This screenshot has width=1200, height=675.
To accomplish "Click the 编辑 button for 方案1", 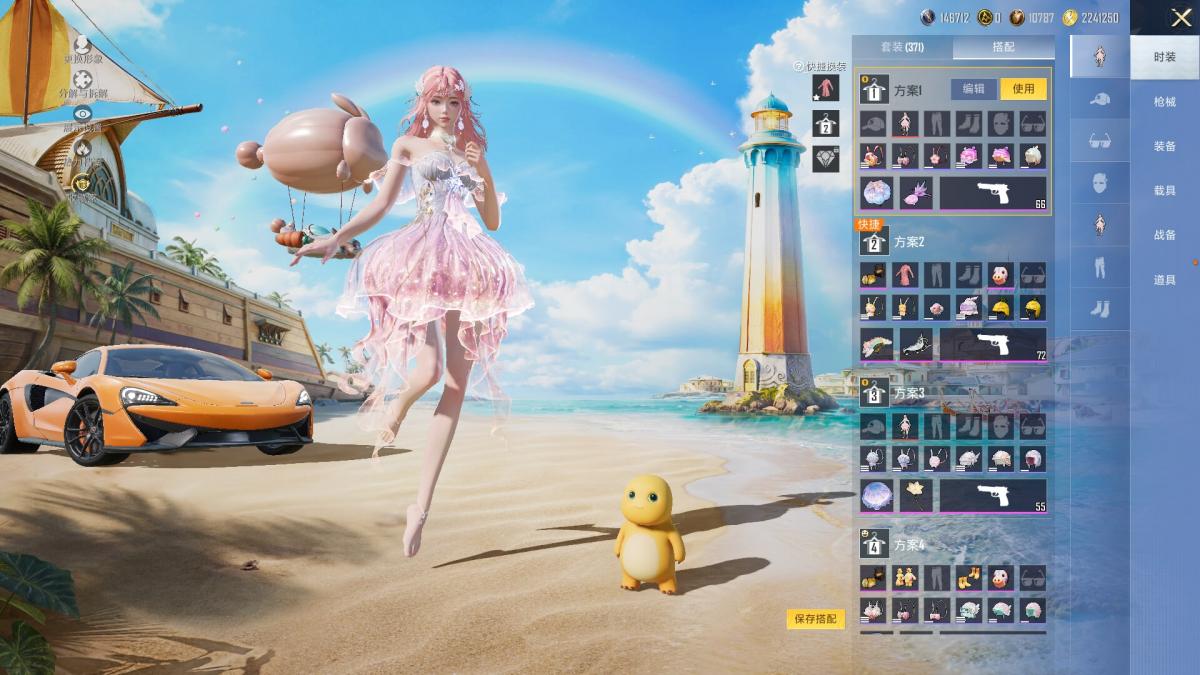I will tap(974, 88).
